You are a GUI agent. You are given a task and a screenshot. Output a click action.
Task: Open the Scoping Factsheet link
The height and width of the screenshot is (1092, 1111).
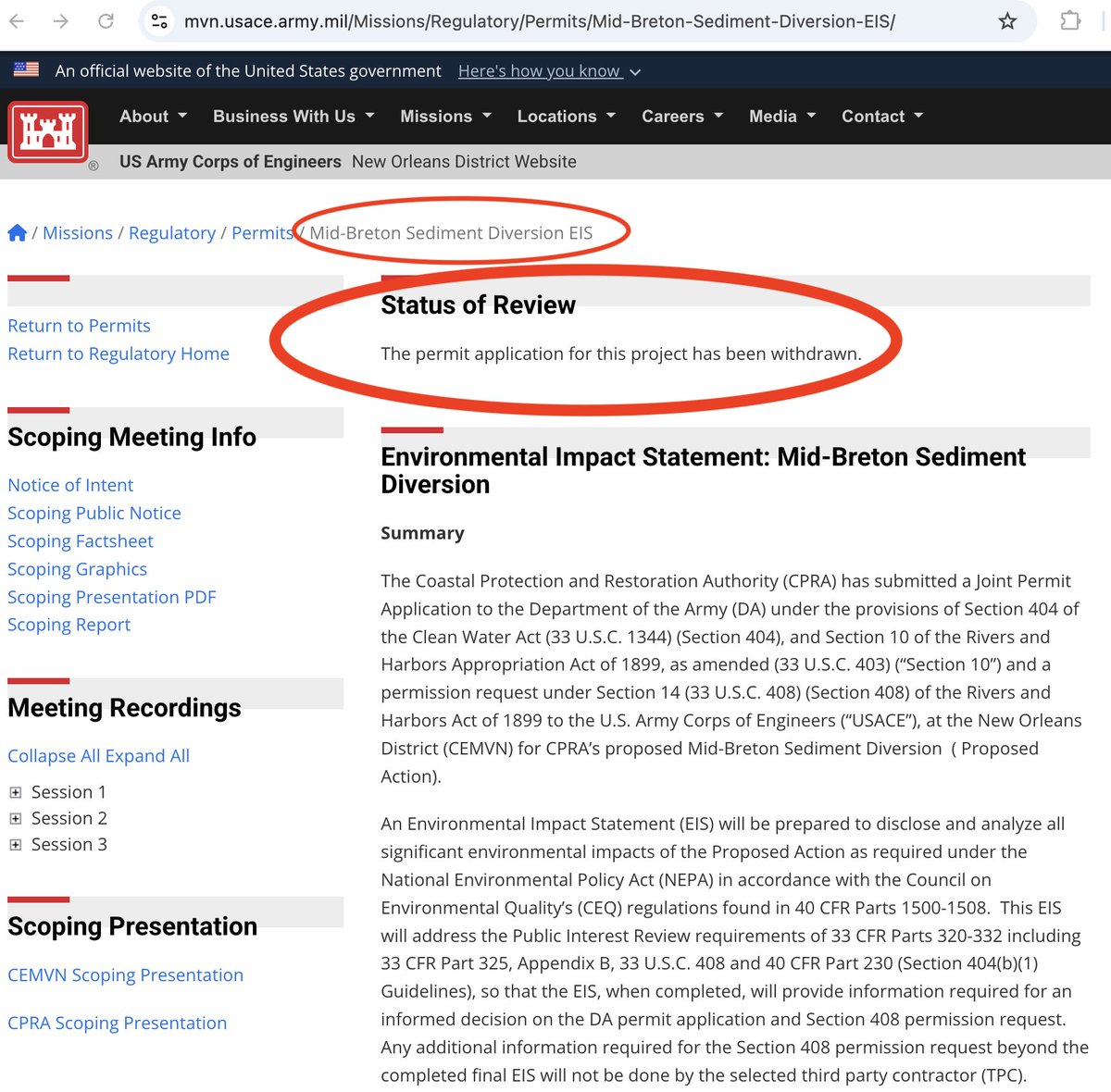(81, 540)
